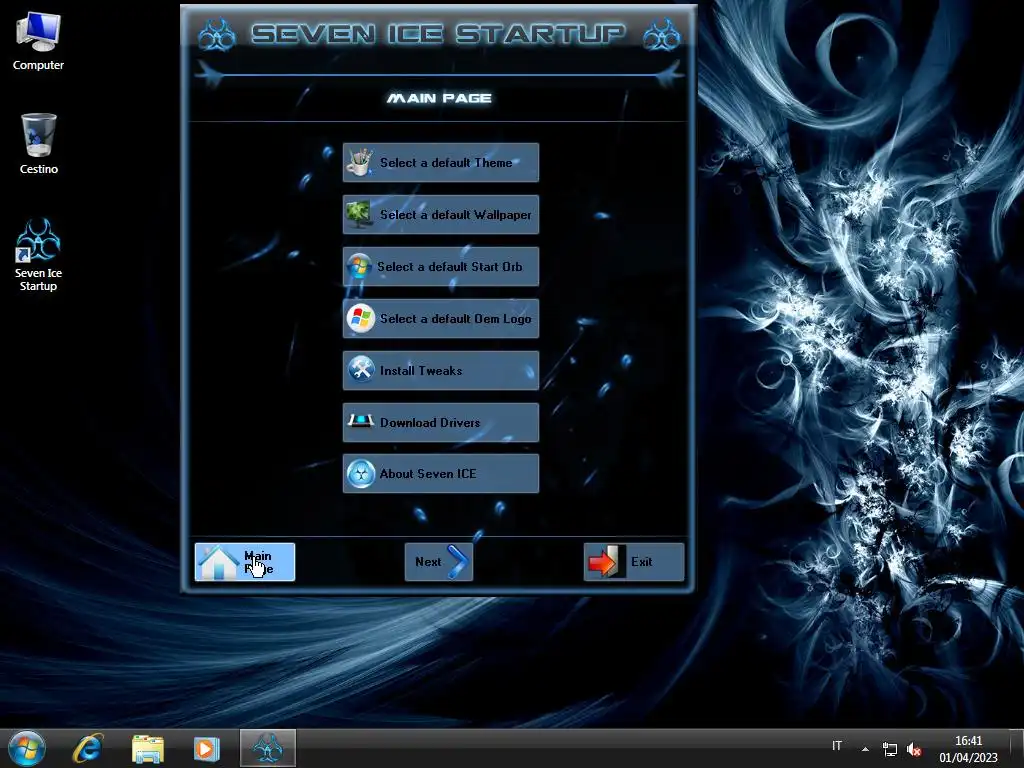The width and height of the screenshot is (1024, 768).
Task: Click the Install Tweaks button
Action: (441, 370)
